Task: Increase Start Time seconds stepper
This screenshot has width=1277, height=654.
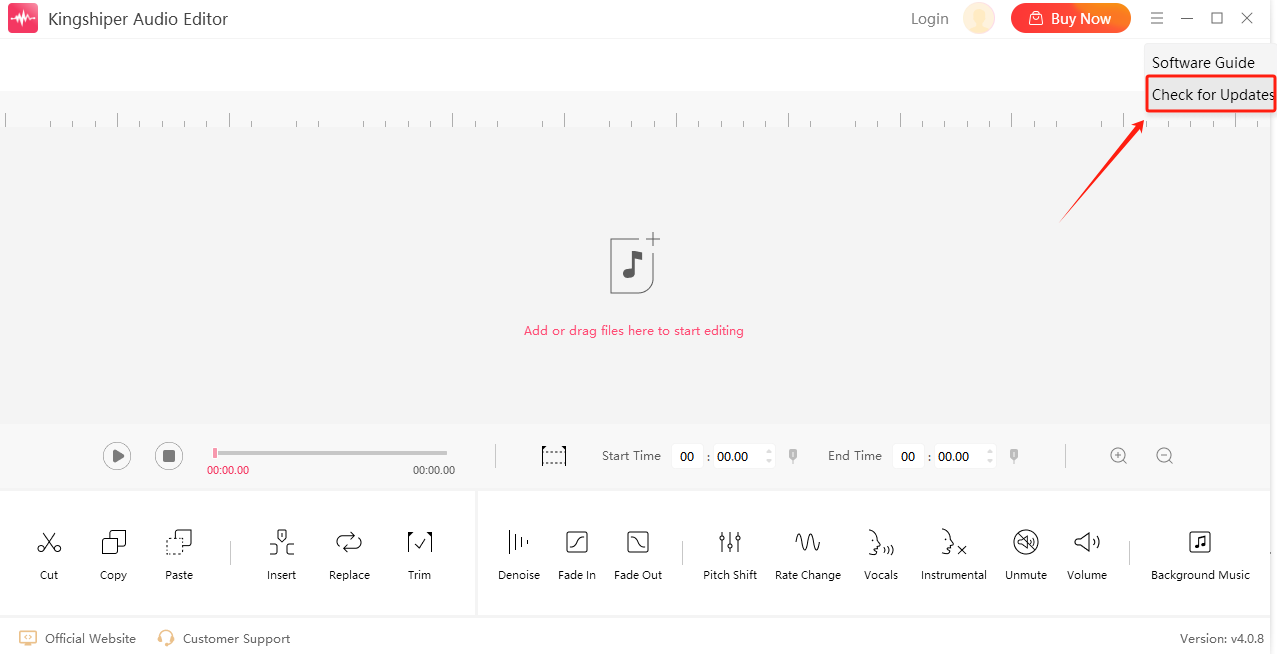Action: pyautogui.click(x=769, y=450)
